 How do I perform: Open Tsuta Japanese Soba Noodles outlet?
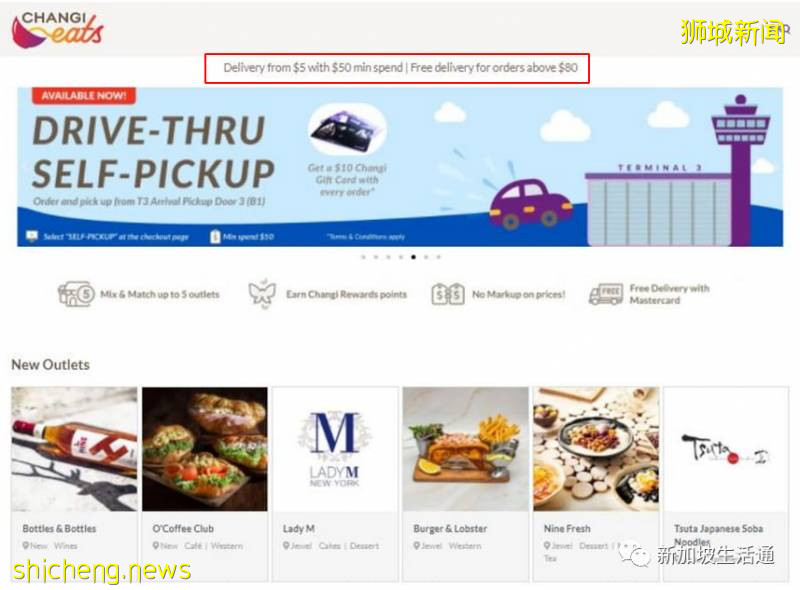click(726, 484)
